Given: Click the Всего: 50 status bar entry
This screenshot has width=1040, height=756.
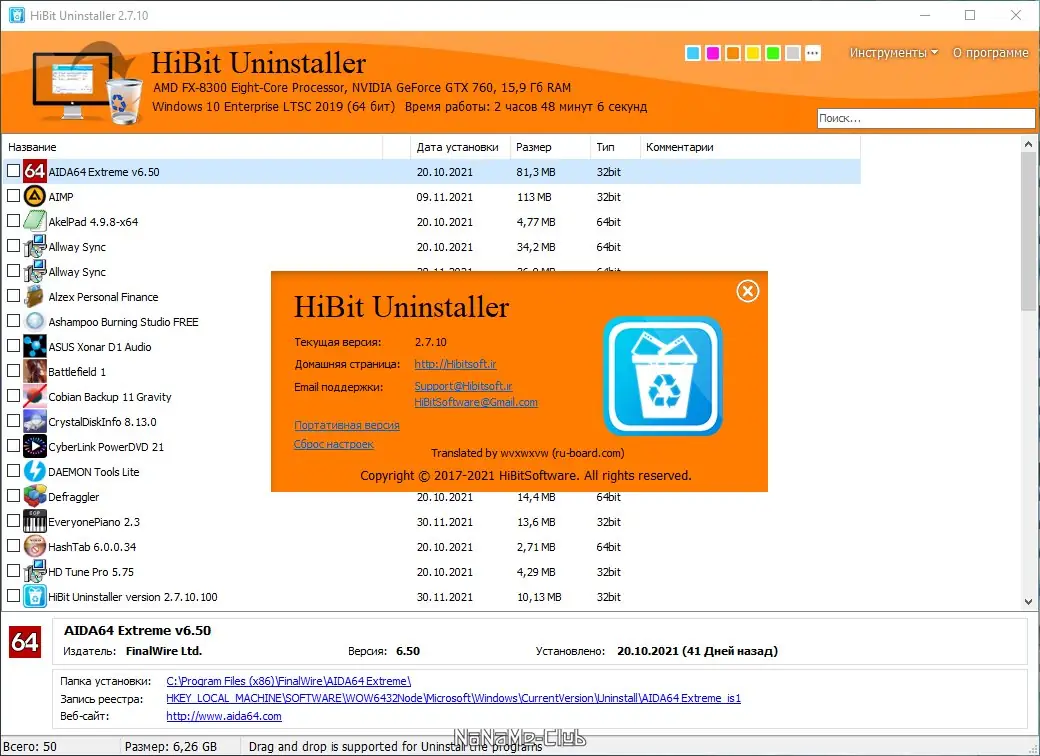Looking at the screenshot, I should 31,746.
